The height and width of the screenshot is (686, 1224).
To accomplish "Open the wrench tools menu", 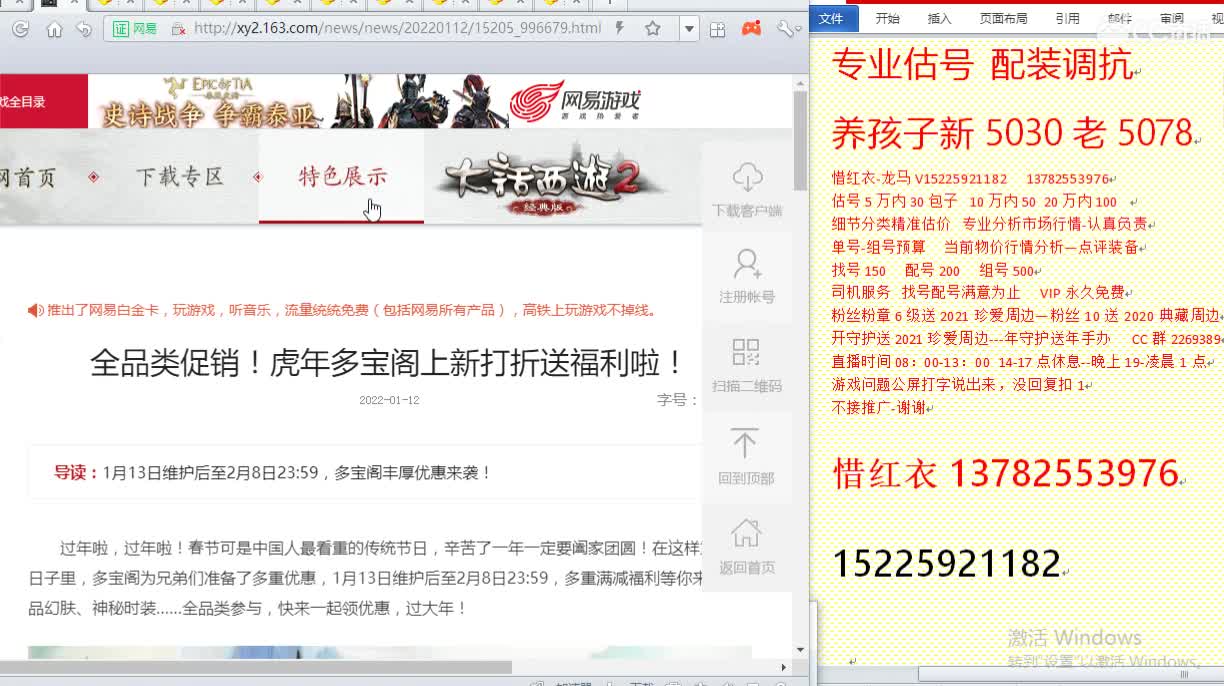I will [x=788, y=29].
